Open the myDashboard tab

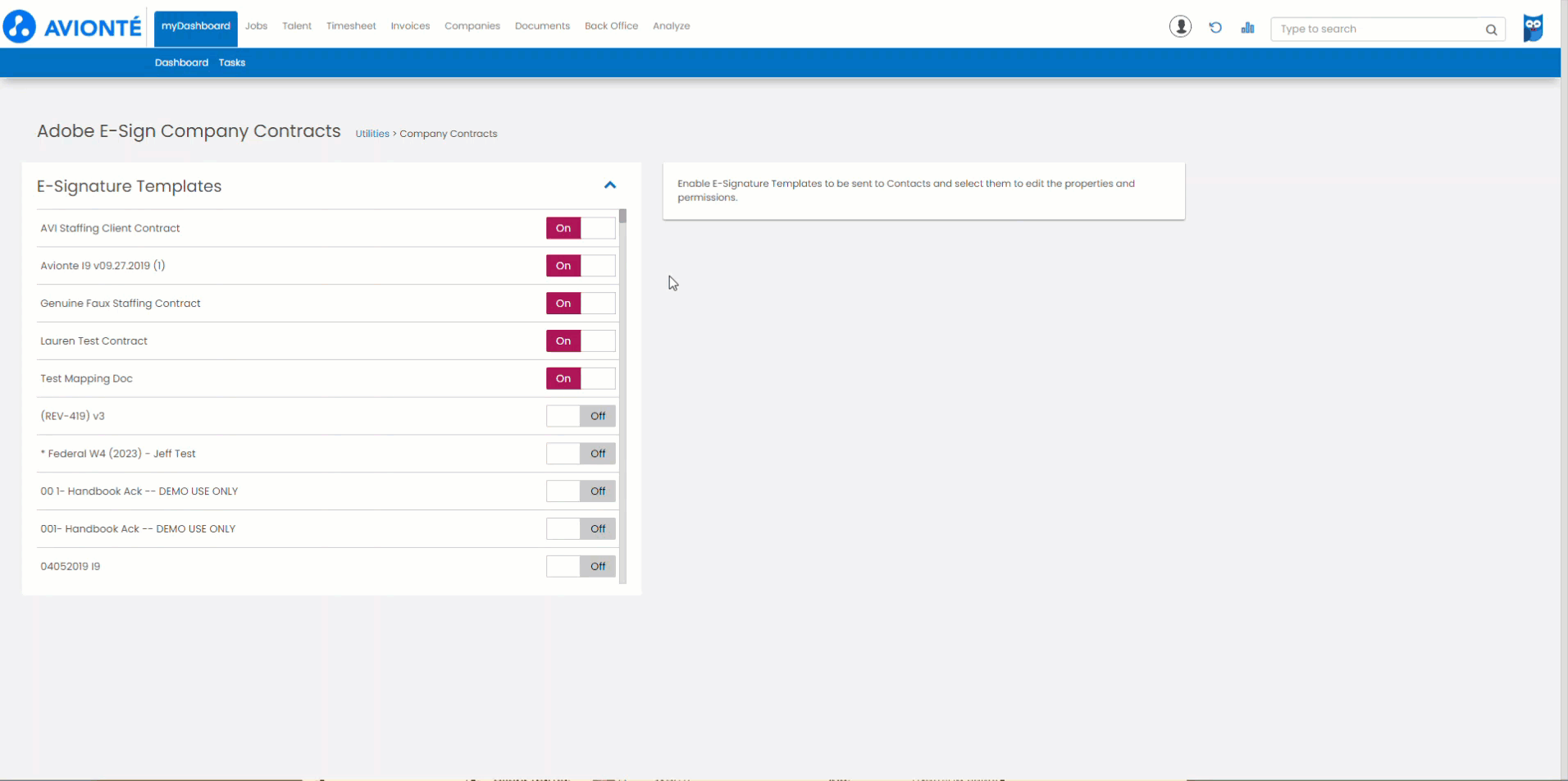(196, 27)
